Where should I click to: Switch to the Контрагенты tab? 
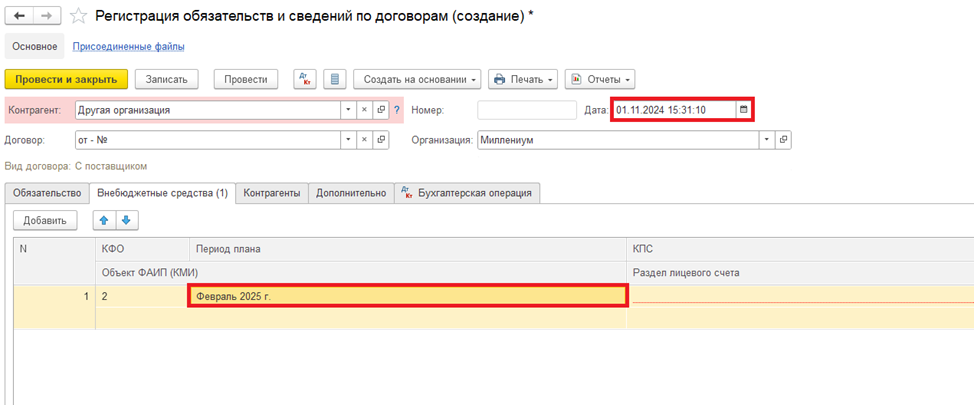tap(272, 193)
